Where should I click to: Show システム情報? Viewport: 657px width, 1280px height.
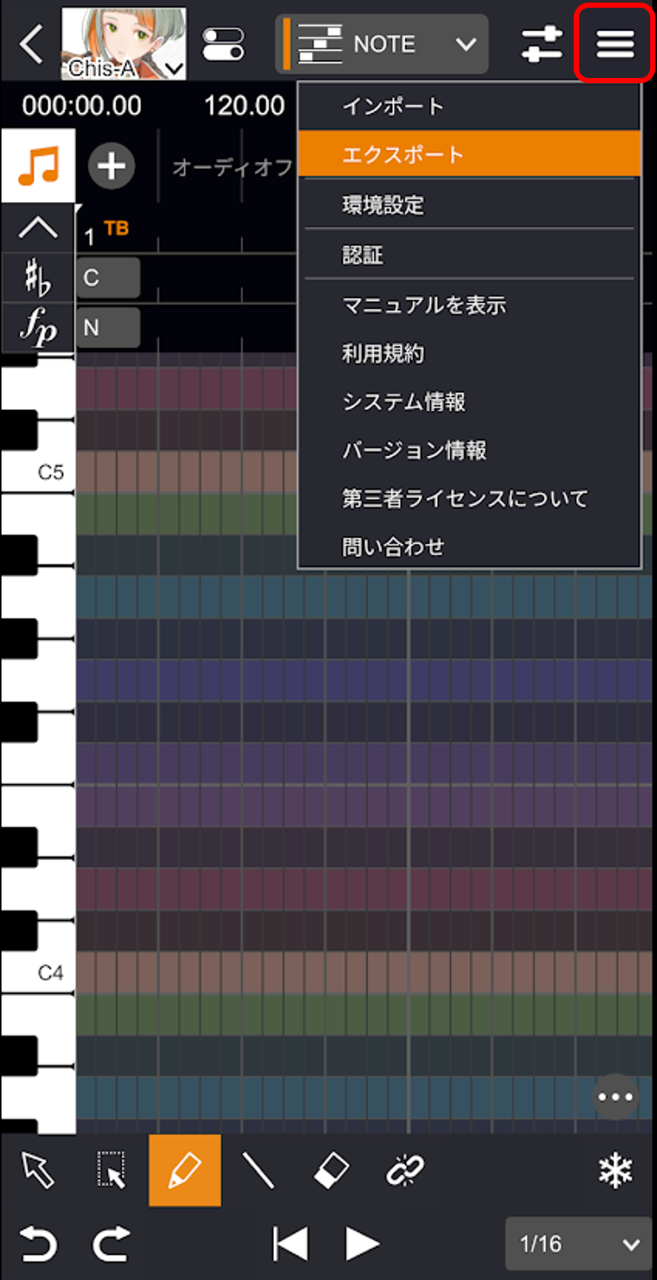click(469, 402)
